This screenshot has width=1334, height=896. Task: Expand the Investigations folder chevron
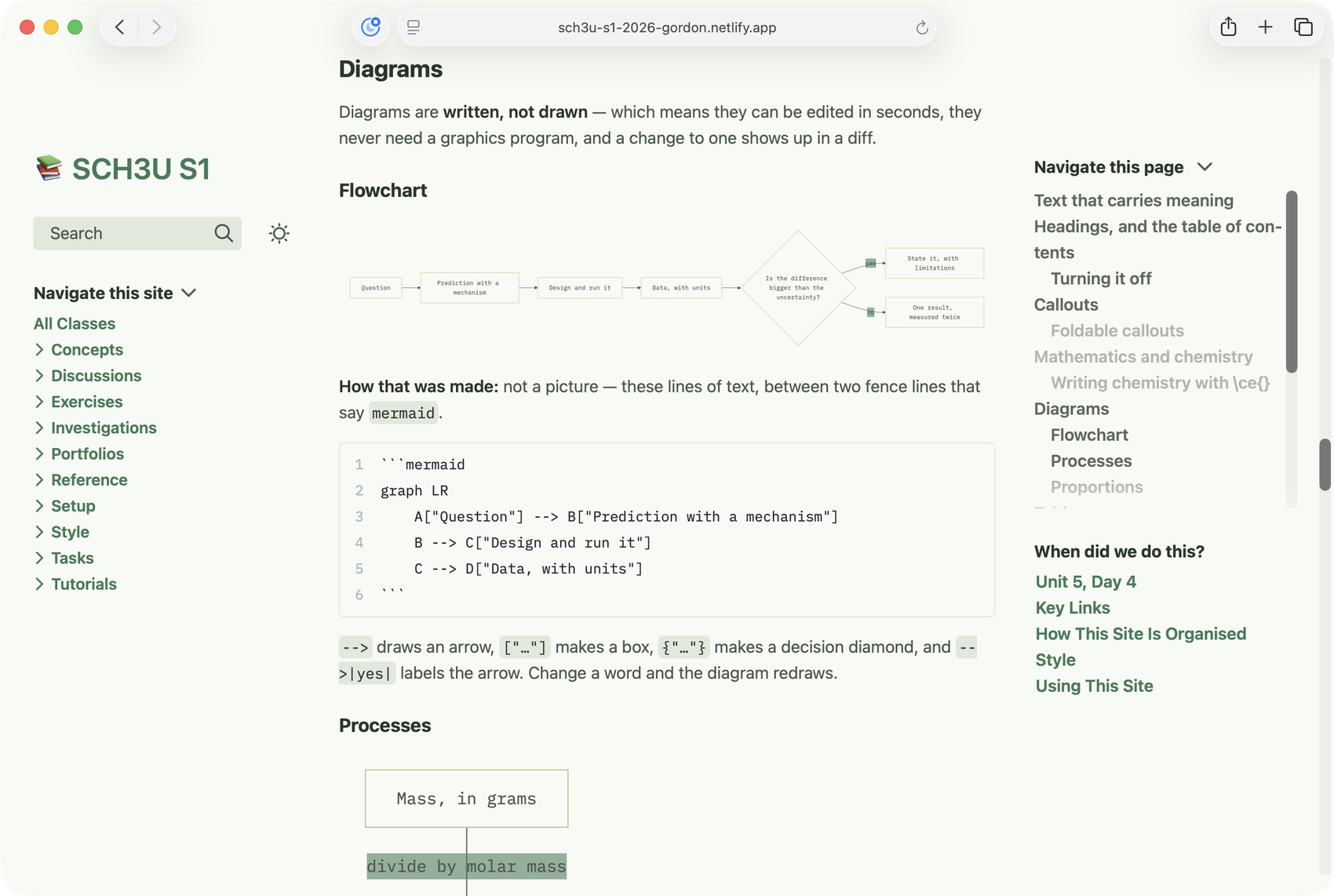tap(39, 428)
